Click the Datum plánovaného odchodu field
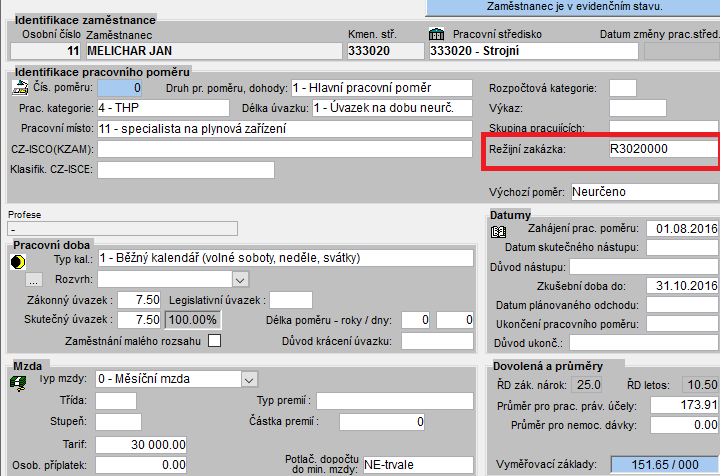Screen dimensions: 720x476 [682, 305]
